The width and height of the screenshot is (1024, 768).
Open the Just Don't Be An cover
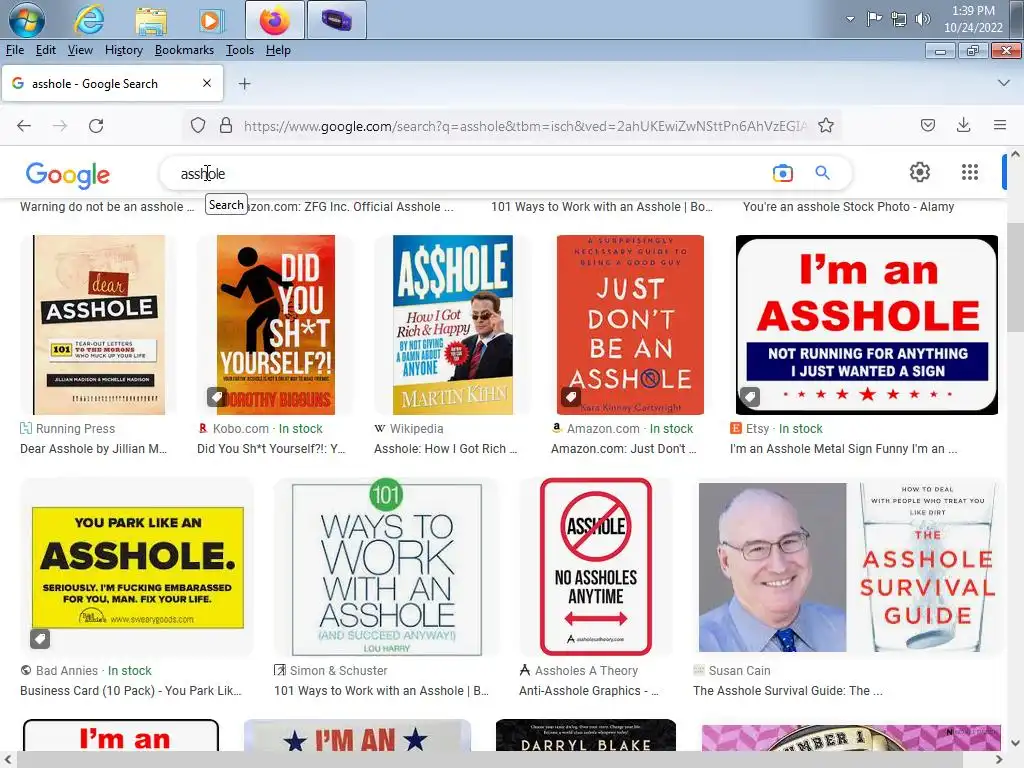pyautogui.click(x=630, y=325)
